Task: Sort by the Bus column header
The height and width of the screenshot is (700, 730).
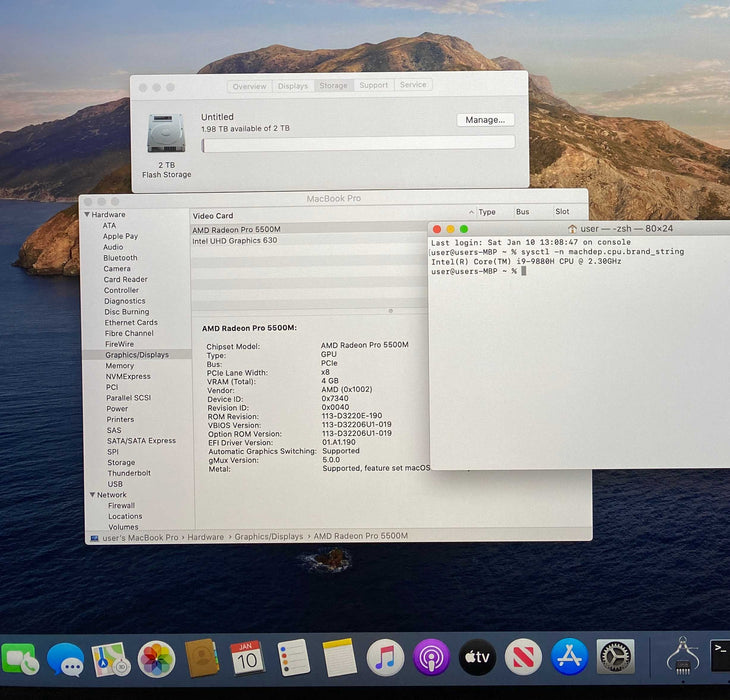Action: coord(522,212)
